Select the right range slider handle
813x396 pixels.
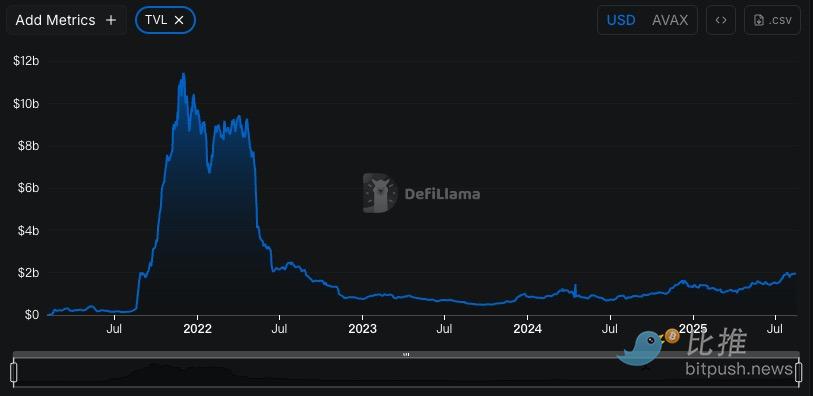[799, 372]
